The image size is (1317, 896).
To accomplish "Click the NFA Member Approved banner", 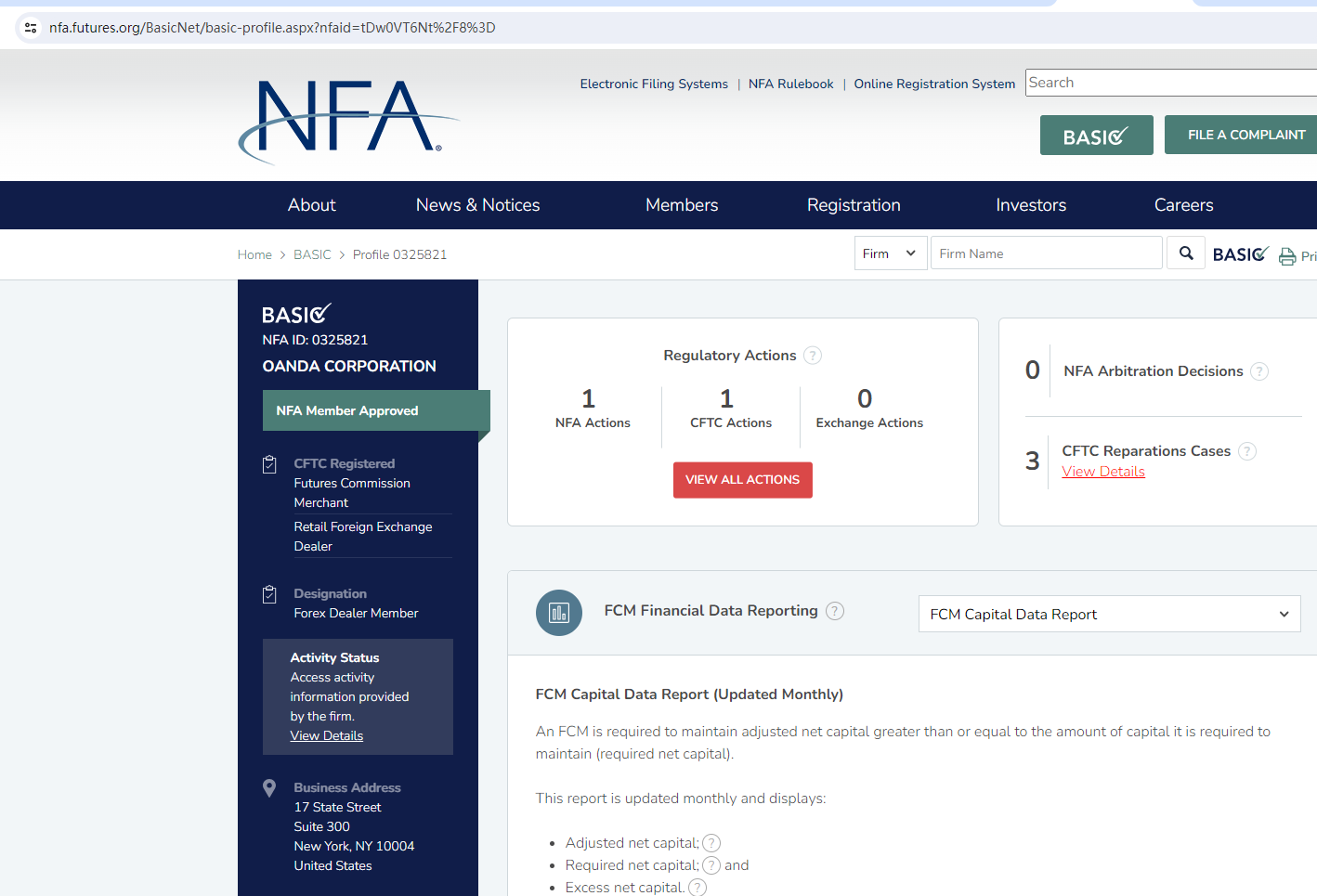I will [376, 410].
